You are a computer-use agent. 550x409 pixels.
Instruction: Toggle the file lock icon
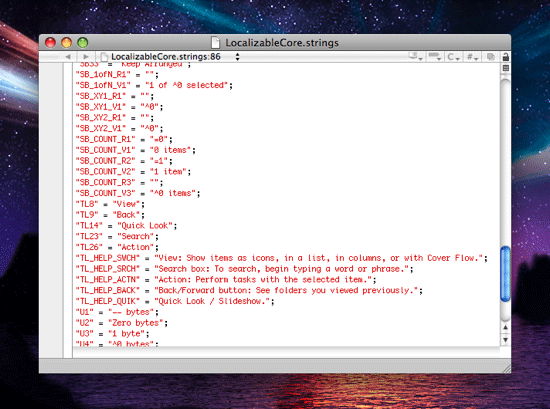(x=505, y=56)
